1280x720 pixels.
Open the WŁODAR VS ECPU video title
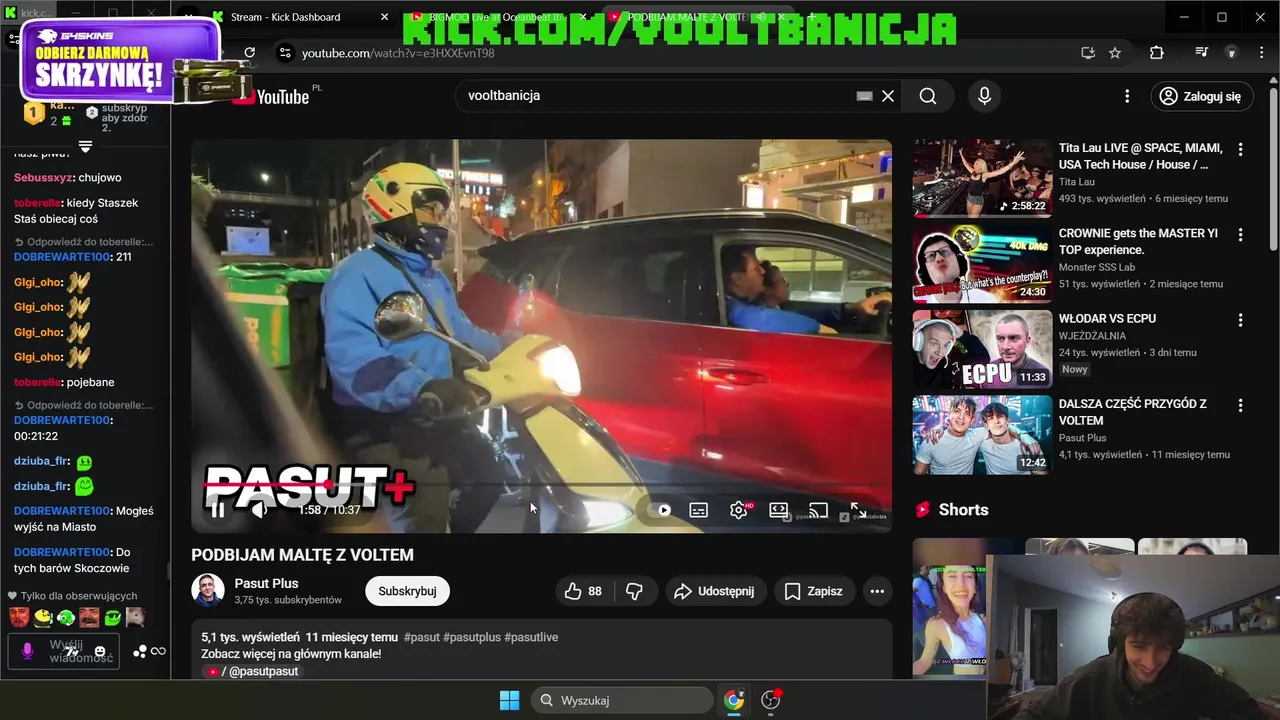point(1107,318)
